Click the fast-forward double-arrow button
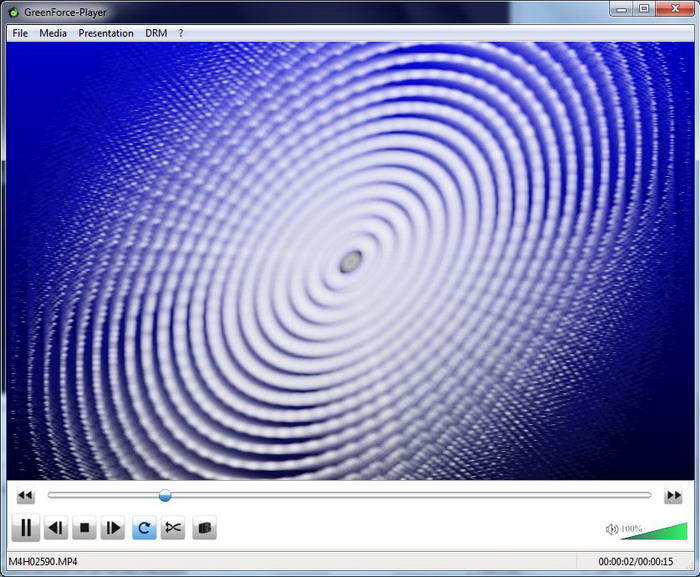This screenshot has width=700, height=577. click(673, 495)
